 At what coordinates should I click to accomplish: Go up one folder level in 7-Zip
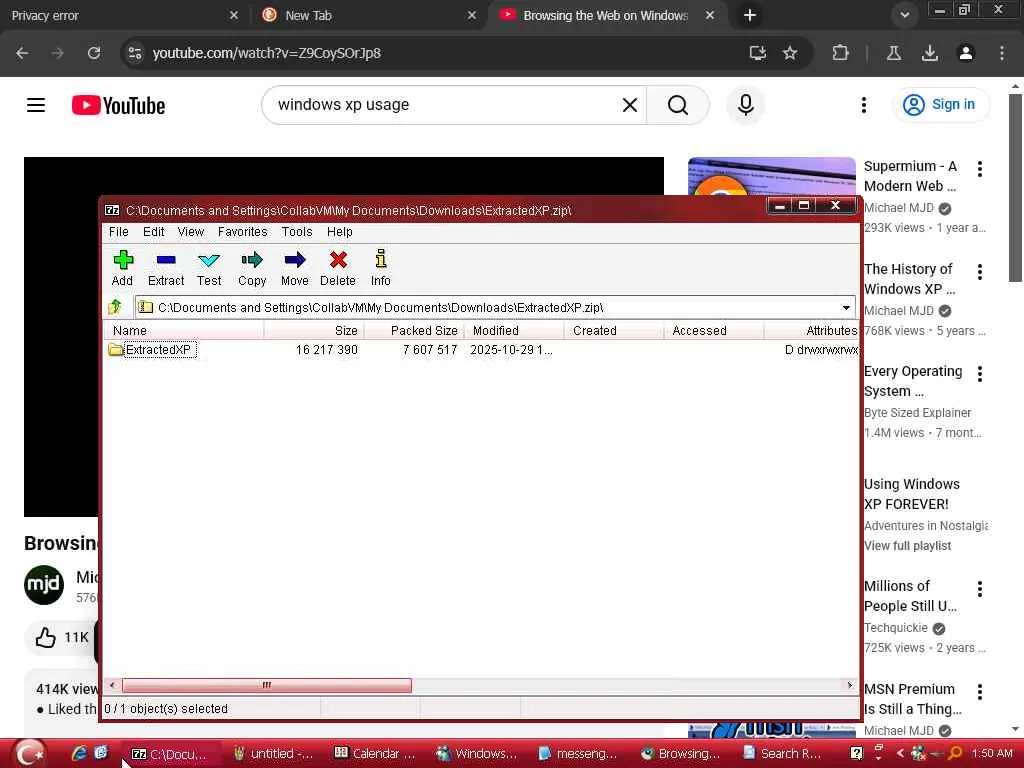[115, 307]
